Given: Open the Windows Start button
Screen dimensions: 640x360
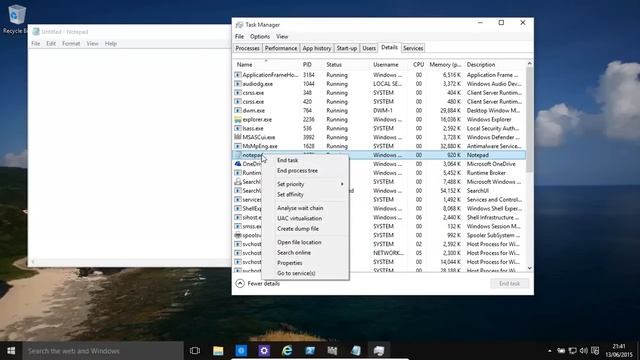Looking at the screenshot, I should pyautogui.click(x=11, y=351).
